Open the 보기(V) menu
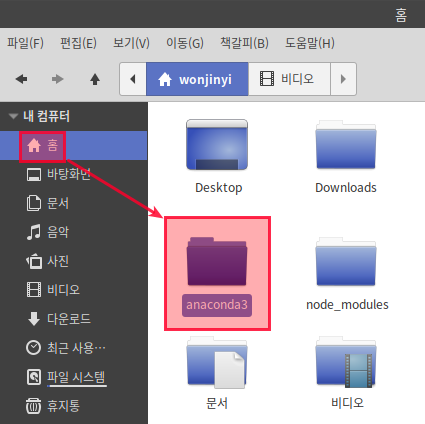The image size is (425, 424). 131,43
